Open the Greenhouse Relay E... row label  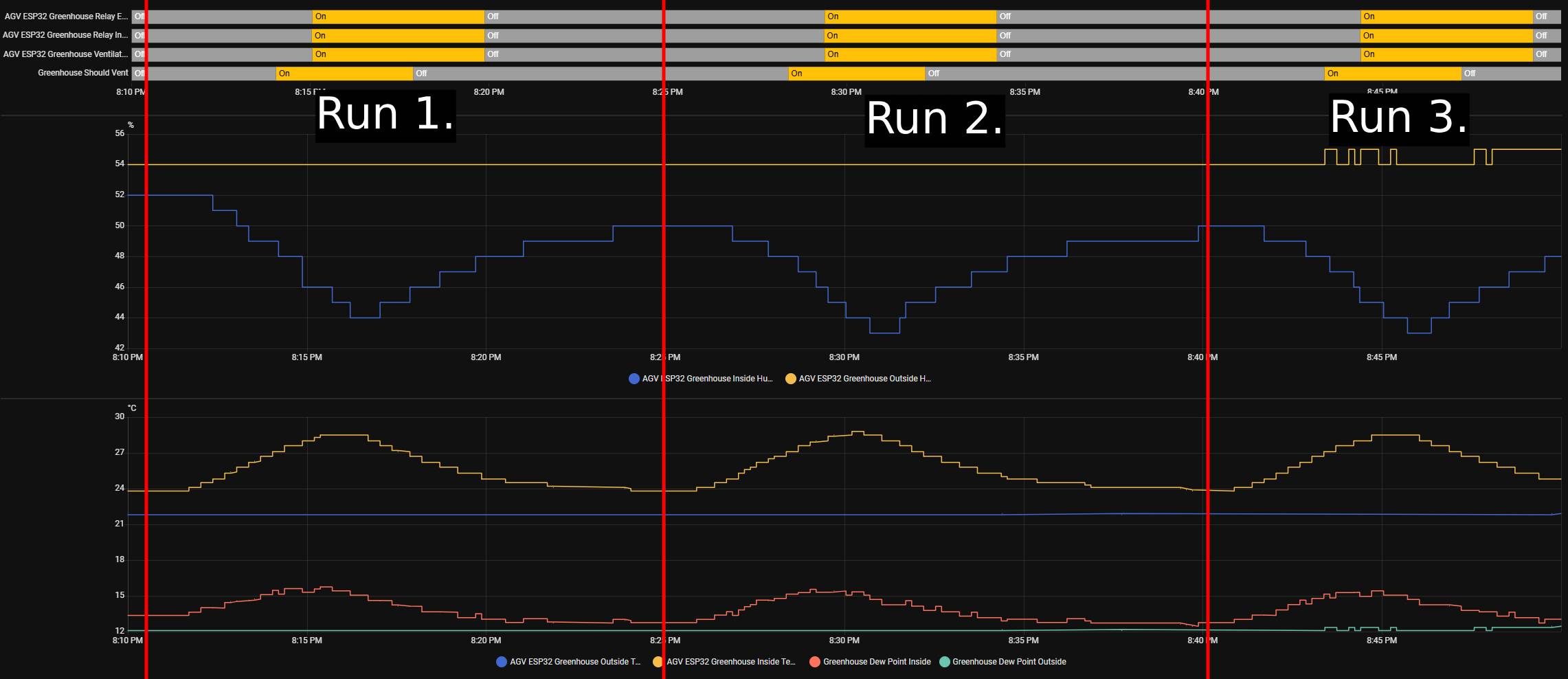pos(66,16)
